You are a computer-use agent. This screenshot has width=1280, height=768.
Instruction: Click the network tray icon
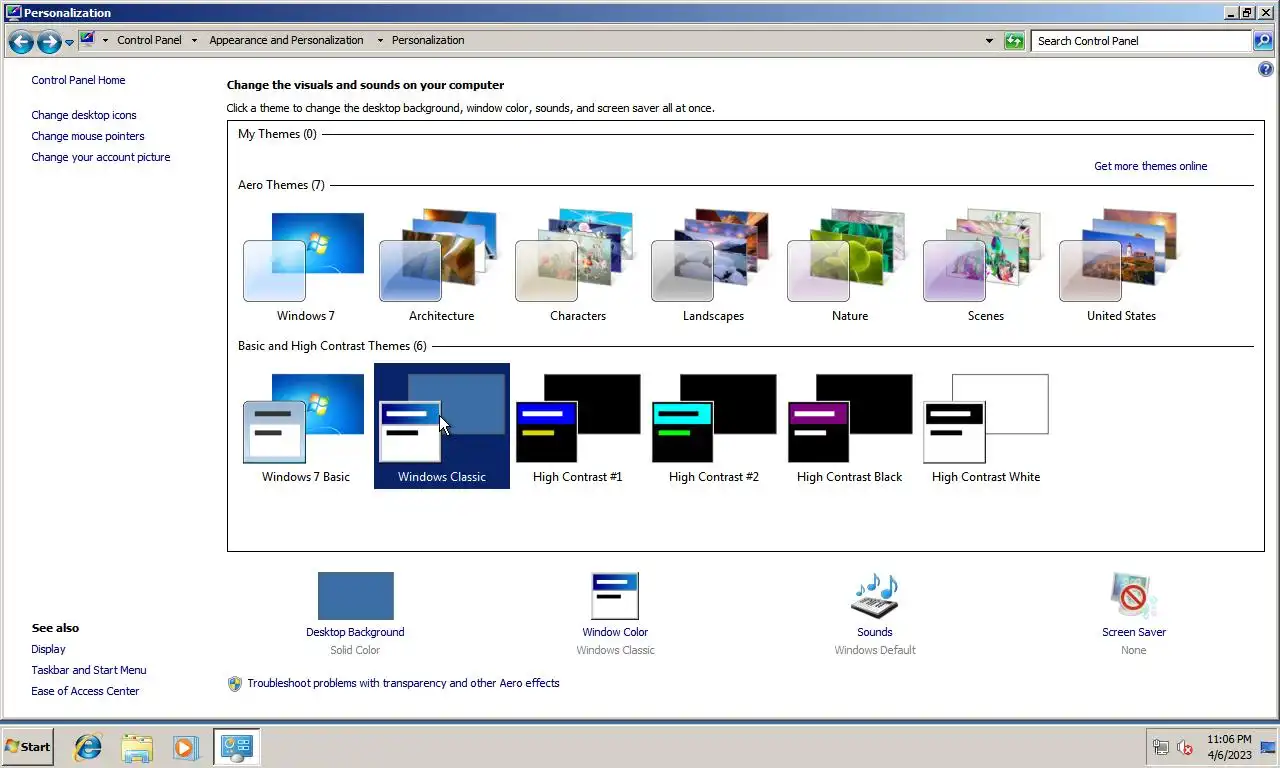point(1161,747)
